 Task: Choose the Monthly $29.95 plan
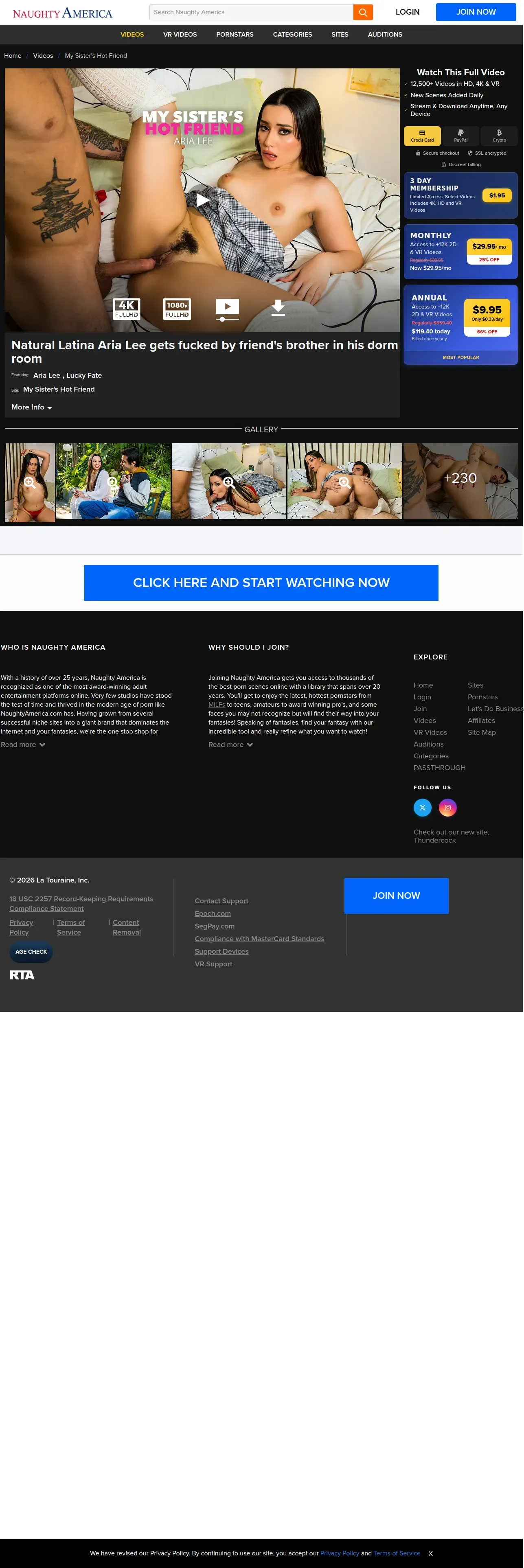(461, 253)
